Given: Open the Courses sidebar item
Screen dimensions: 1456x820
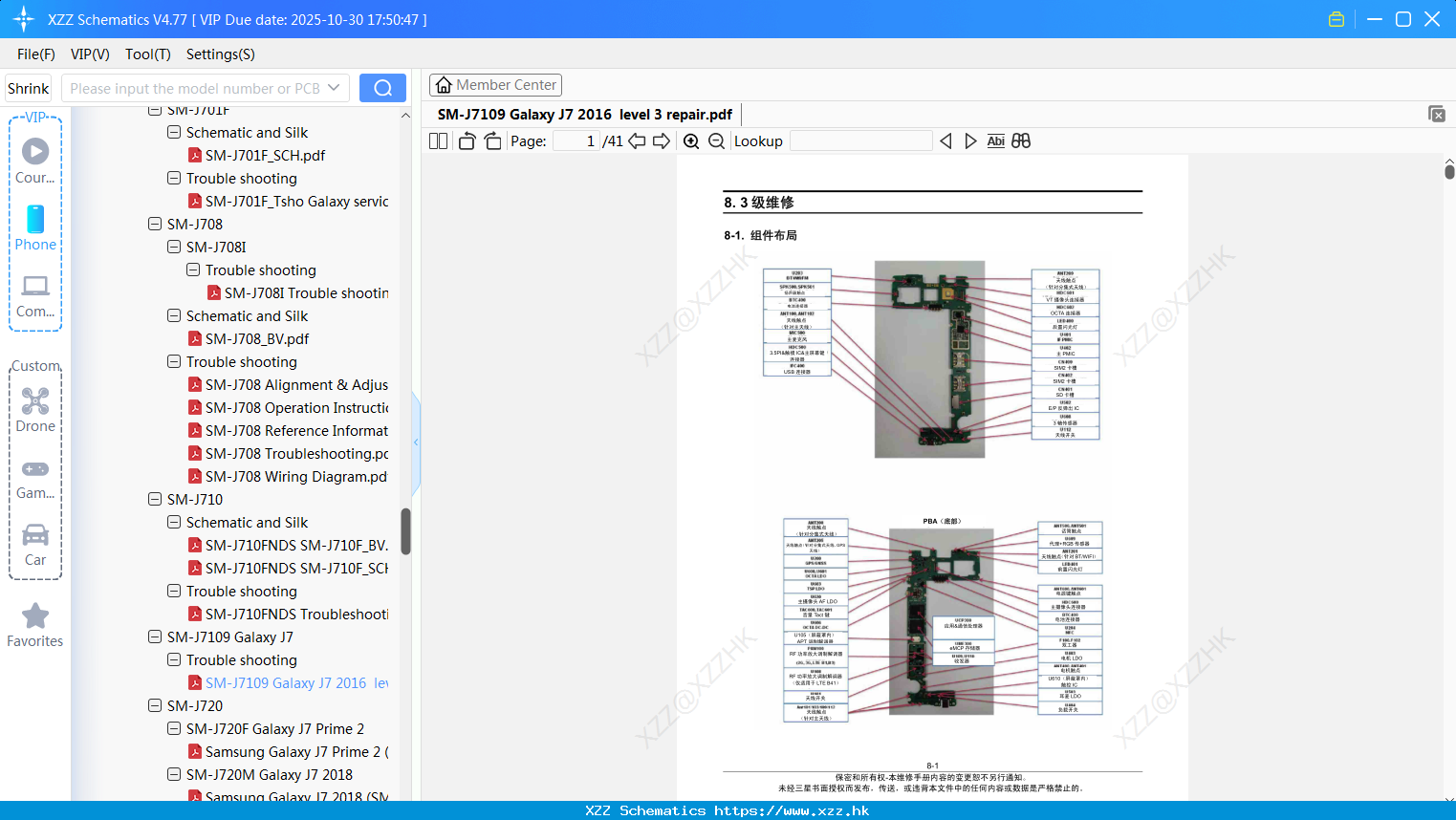Looking at the screenshot, I should [x=35, y=161].
